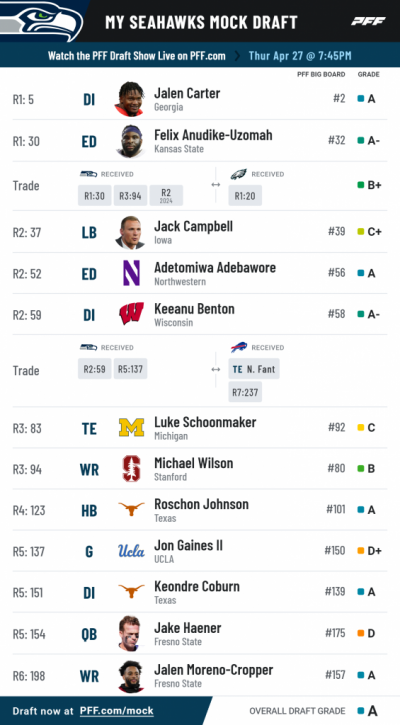The image size is (400, 725).
Task: Click the Eagles logo in first trade
Action: 239,174
